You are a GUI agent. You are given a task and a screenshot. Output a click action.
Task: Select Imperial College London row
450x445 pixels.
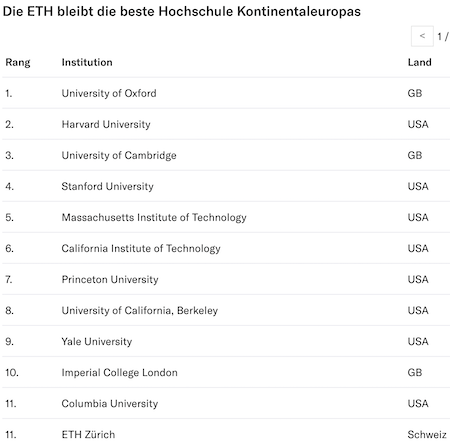pos(226,372)
